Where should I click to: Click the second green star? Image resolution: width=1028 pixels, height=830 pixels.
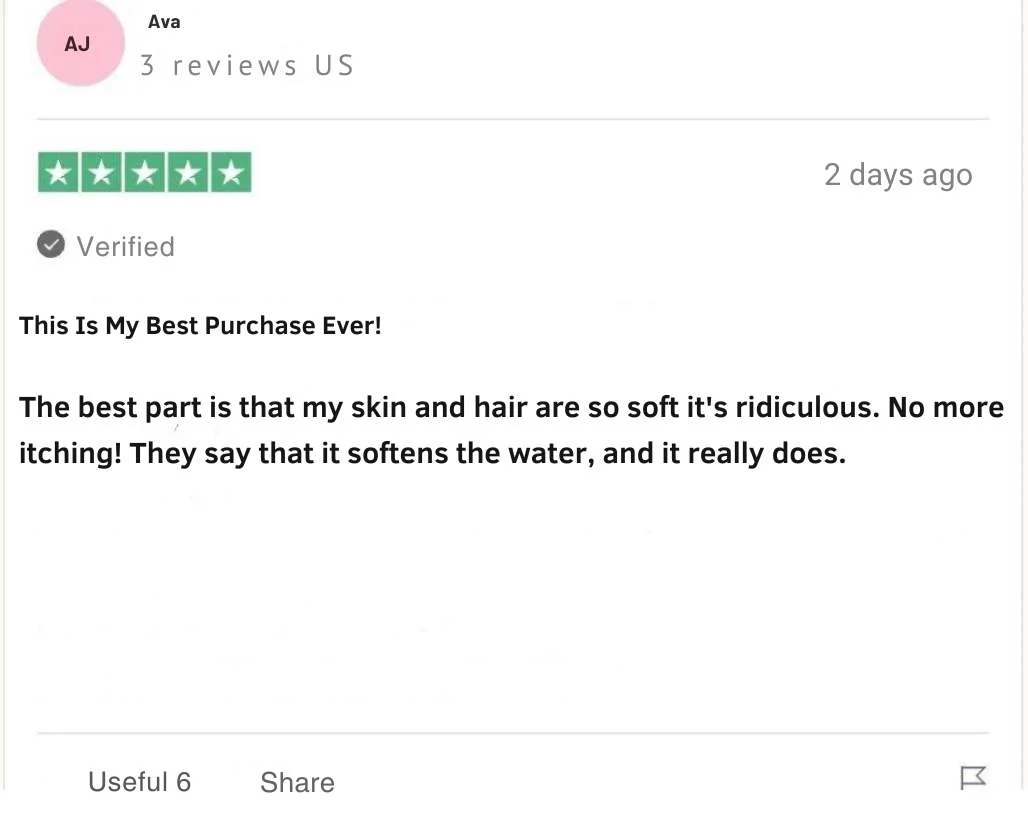pyautogui.click(x=102, y=172)
